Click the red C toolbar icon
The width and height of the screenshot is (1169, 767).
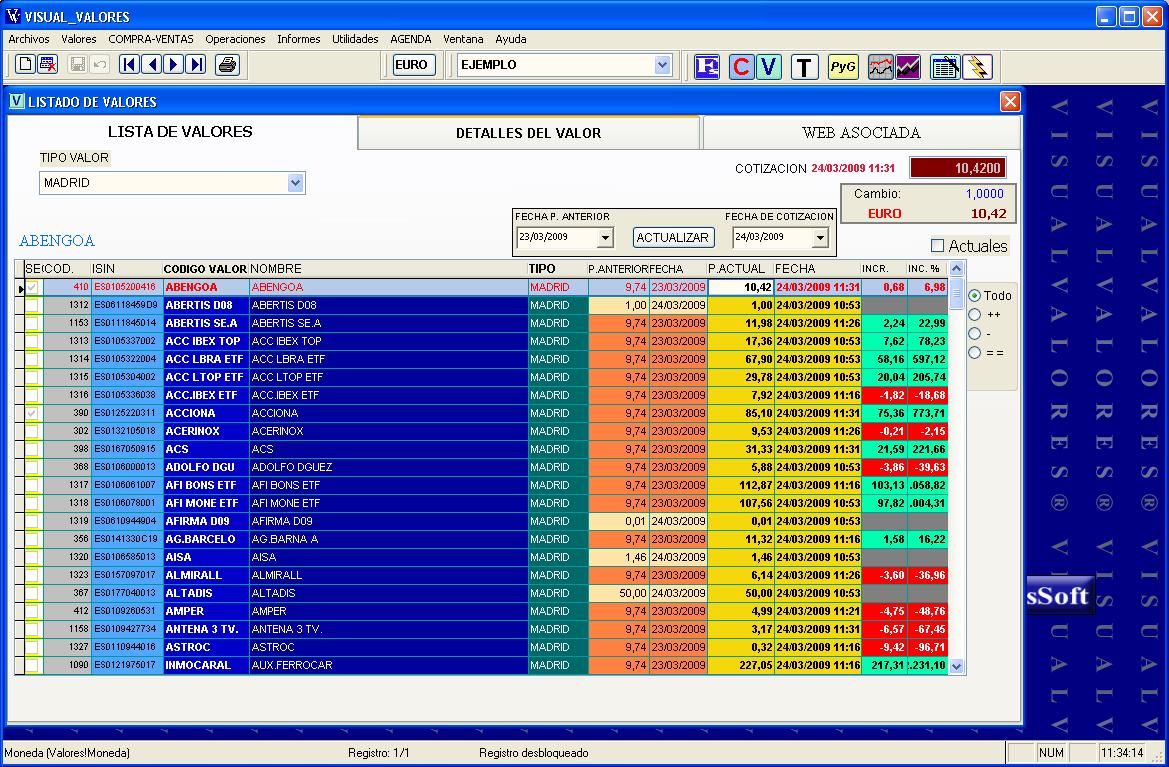click(x=741, y=67)
